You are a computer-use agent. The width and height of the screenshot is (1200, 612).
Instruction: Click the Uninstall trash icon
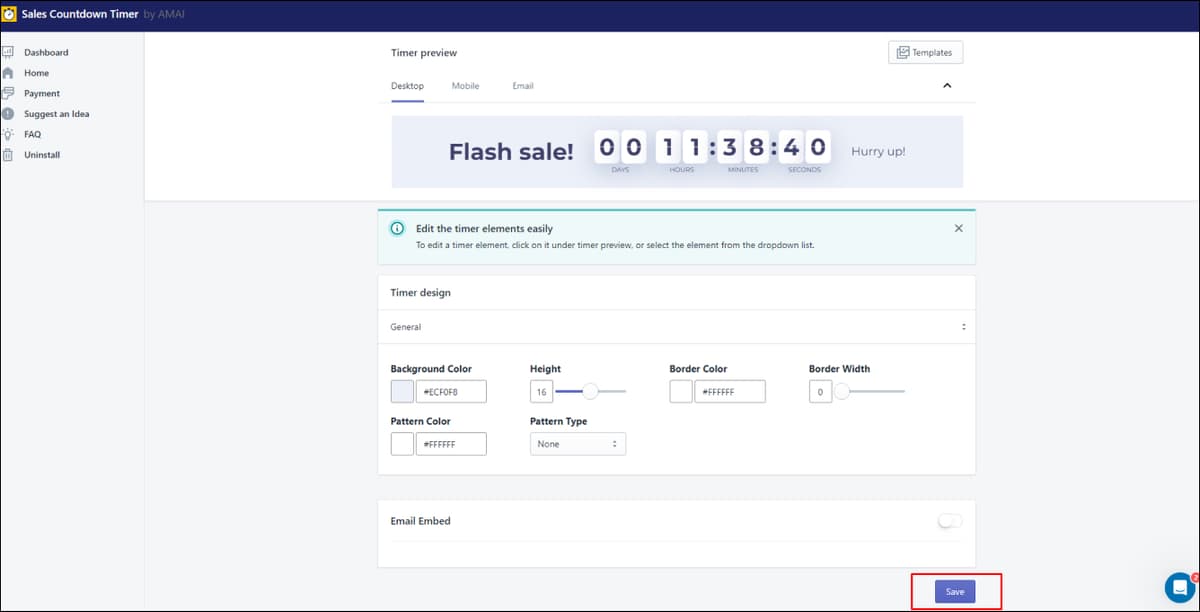tap(7, 155)
